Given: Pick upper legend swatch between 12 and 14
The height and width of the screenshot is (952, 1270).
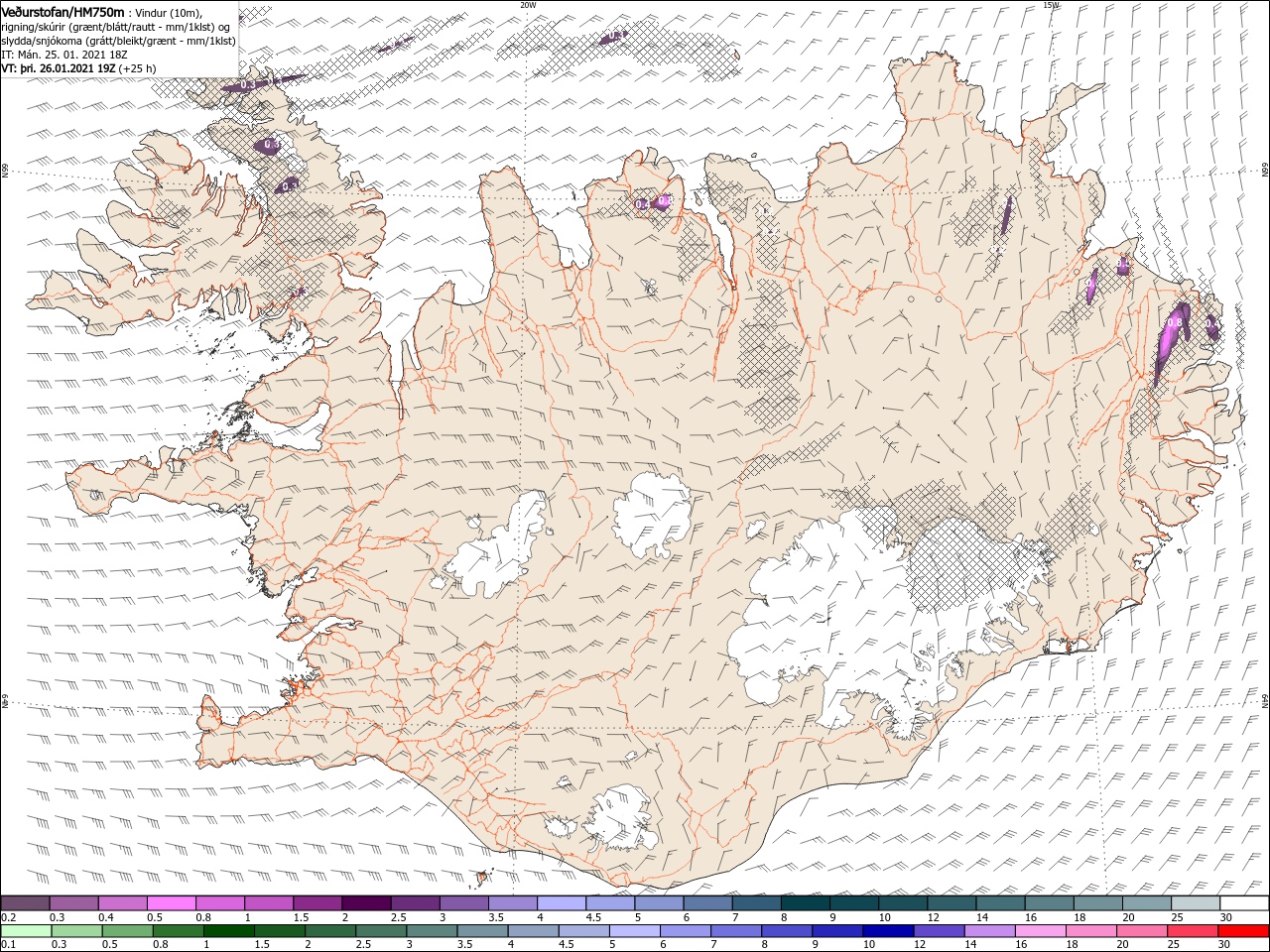Looking at the screenshot, I should coord(950,903).
